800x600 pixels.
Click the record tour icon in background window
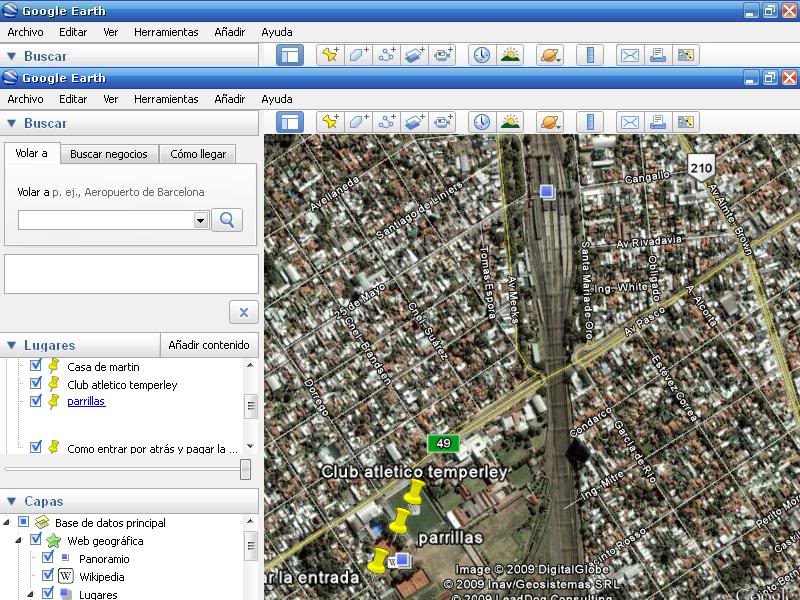(x=442, y=55)
